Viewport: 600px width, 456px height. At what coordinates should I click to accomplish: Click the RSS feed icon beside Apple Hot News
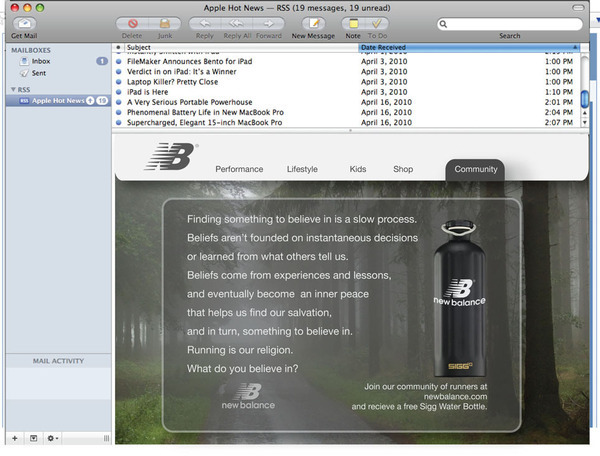point(24,101)
